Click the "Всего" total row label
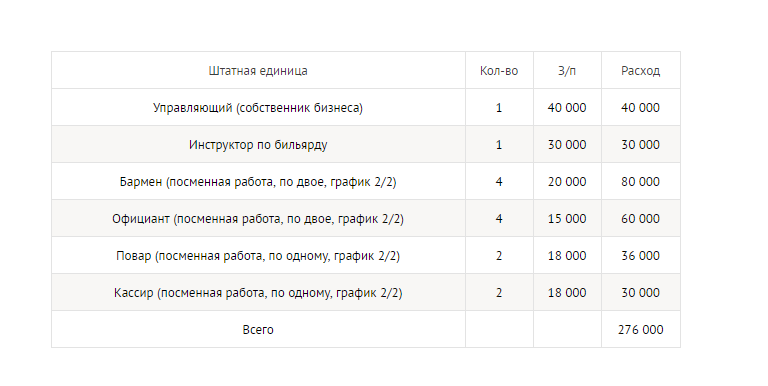The image size is (768, 386). pyautogui.click(x=258, y=330)
